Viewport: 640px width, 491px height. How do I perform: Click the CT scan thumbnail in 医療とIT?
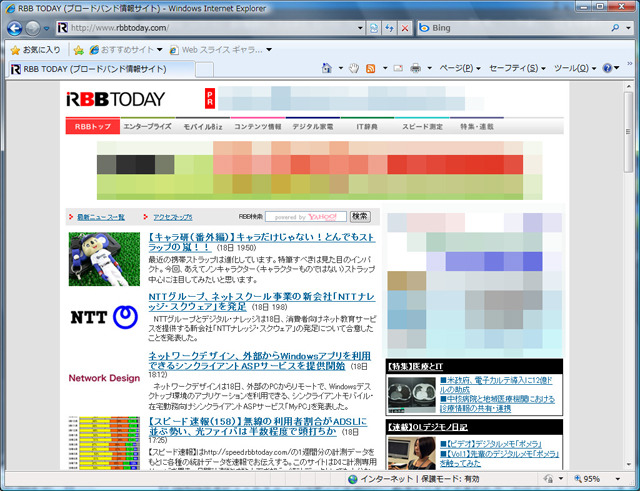[412, 395]
